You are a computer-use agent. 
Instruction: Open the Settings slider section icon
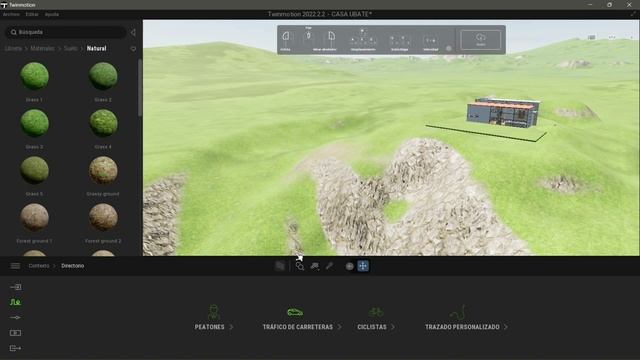point(15,318)
